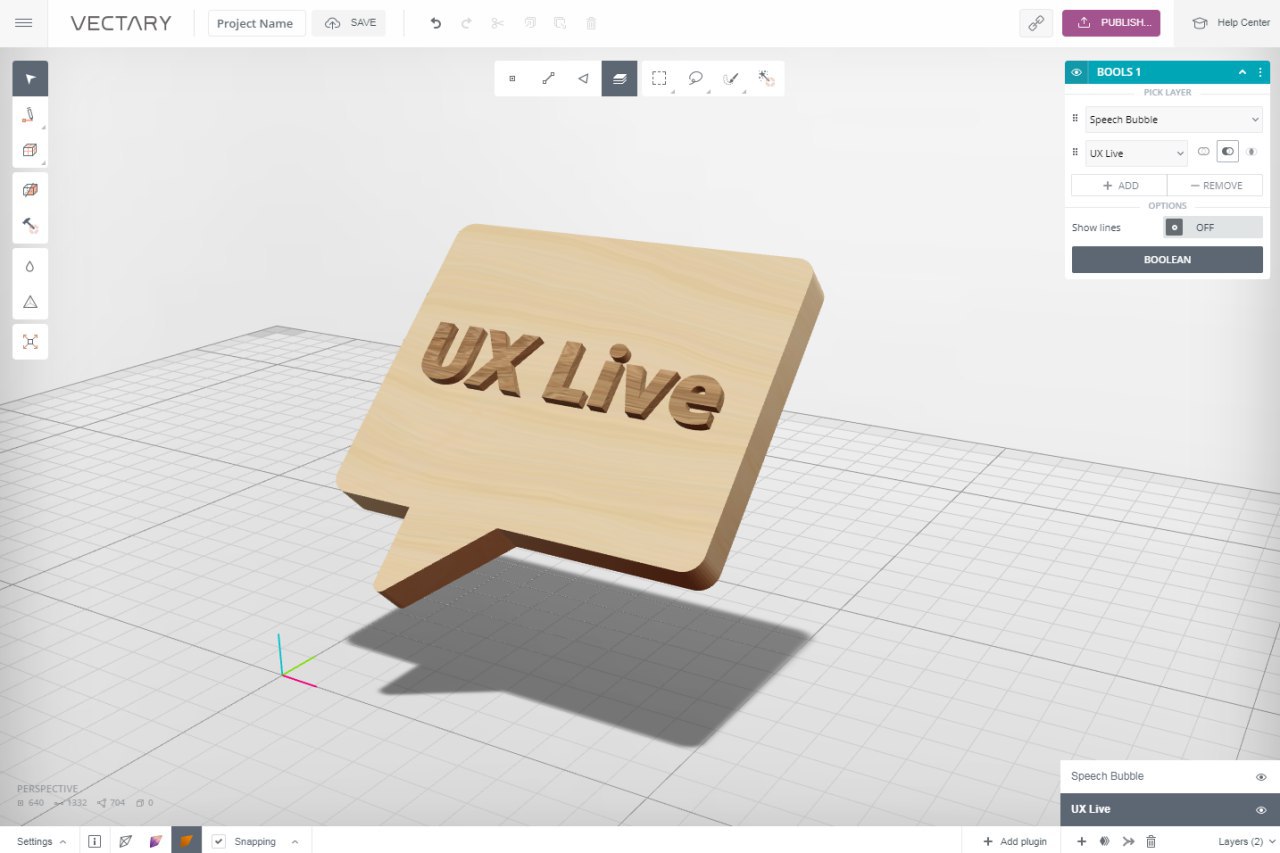
Task: Activate the extrude box tool
Action: click(30, 190)
